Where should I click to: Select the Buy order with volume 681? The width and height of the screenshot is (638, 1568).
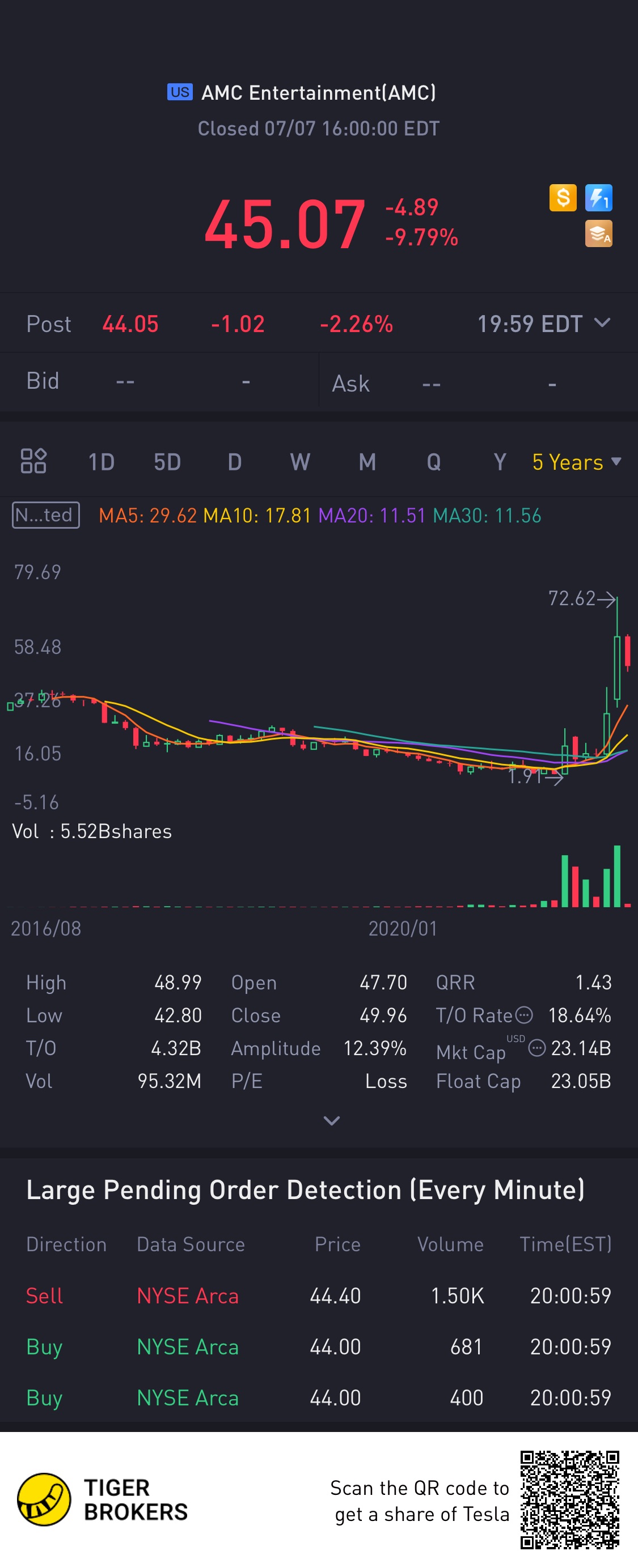click(x=319, y=1346)
